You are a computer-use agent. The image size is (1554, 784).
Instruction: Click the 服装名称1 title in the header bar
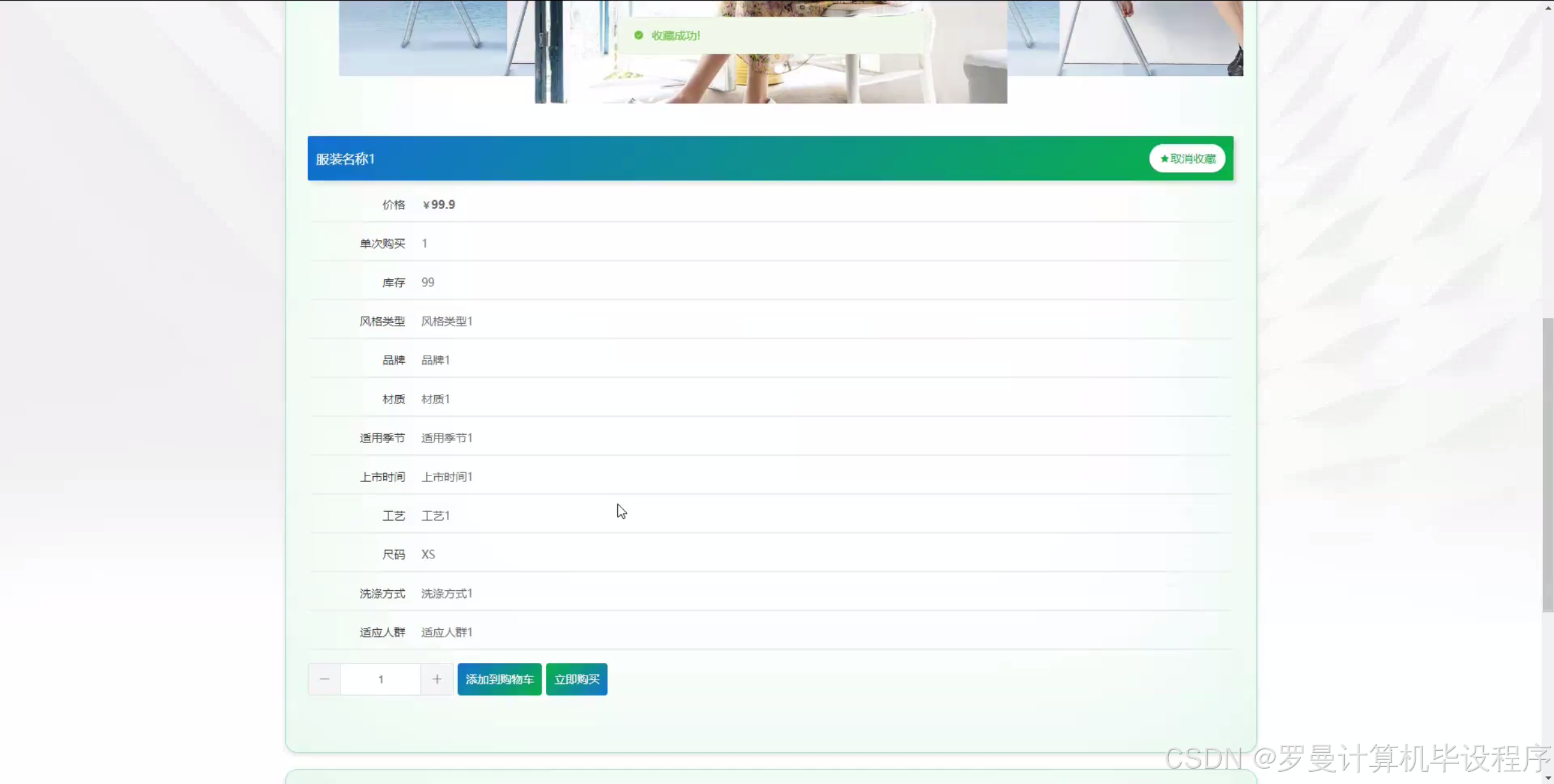pos(345,159)
